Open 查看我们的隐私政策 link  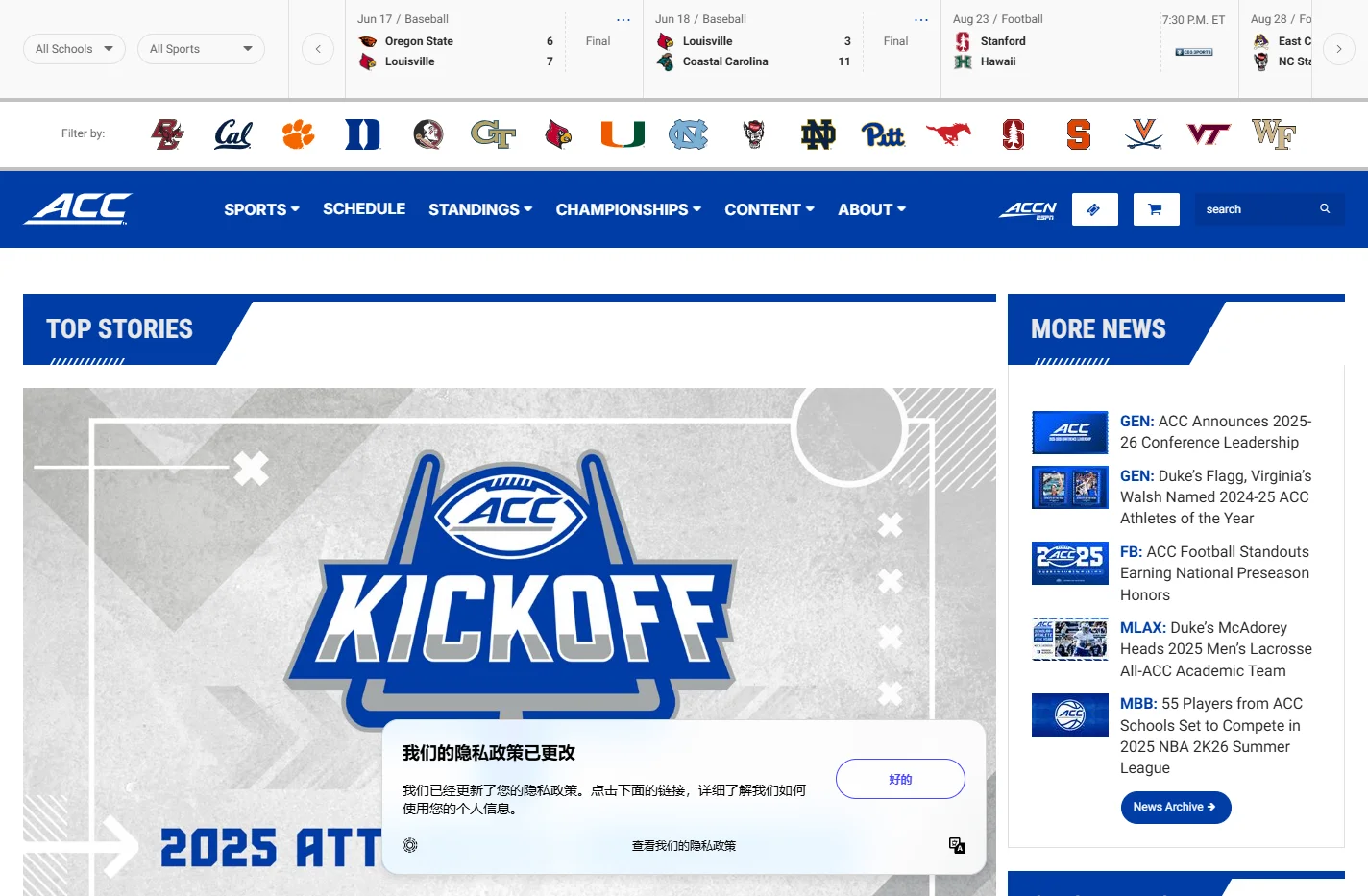click(x=684, y=846)
